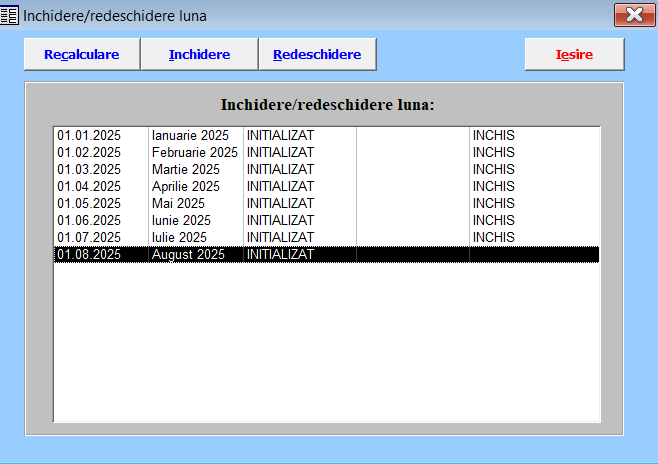
Task: Choose the Aprilie 2025 list row
Action: [x=186, y=186]
